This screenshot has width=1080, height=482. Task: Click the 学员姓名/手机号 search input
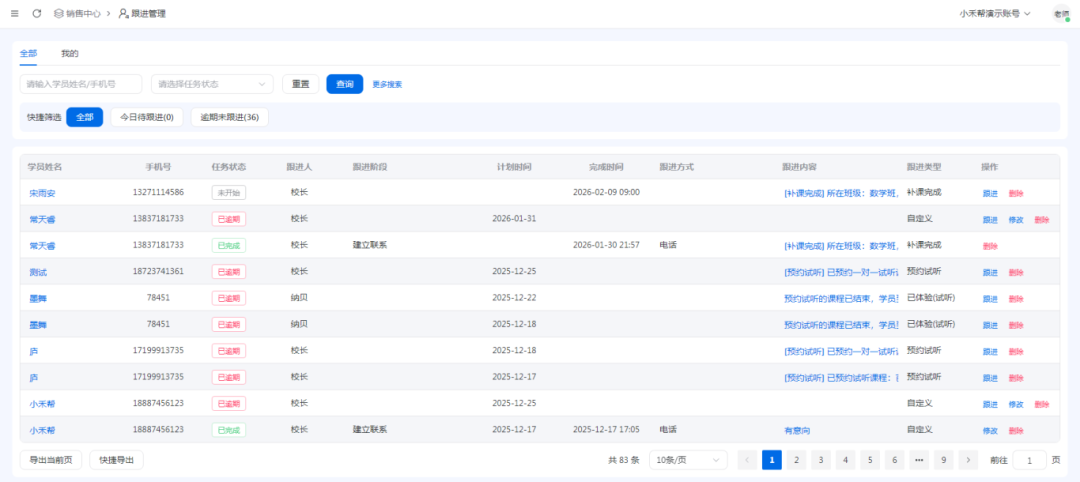[81, 84]
